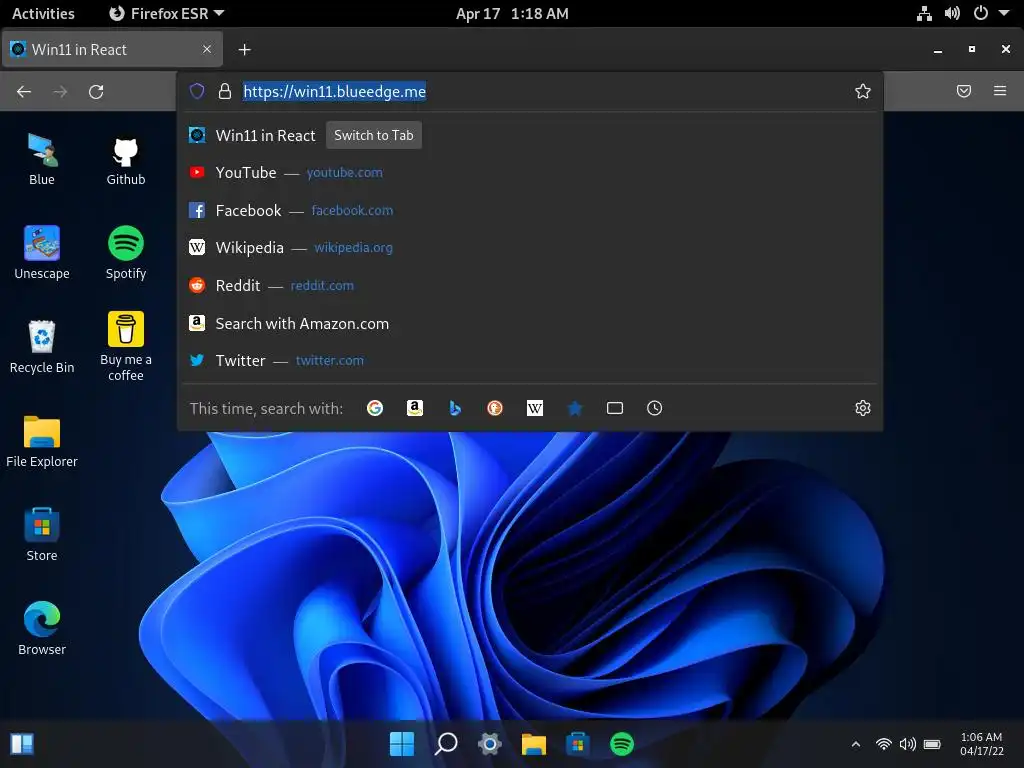Choose the Twitter suggestion

pos(530,360)
